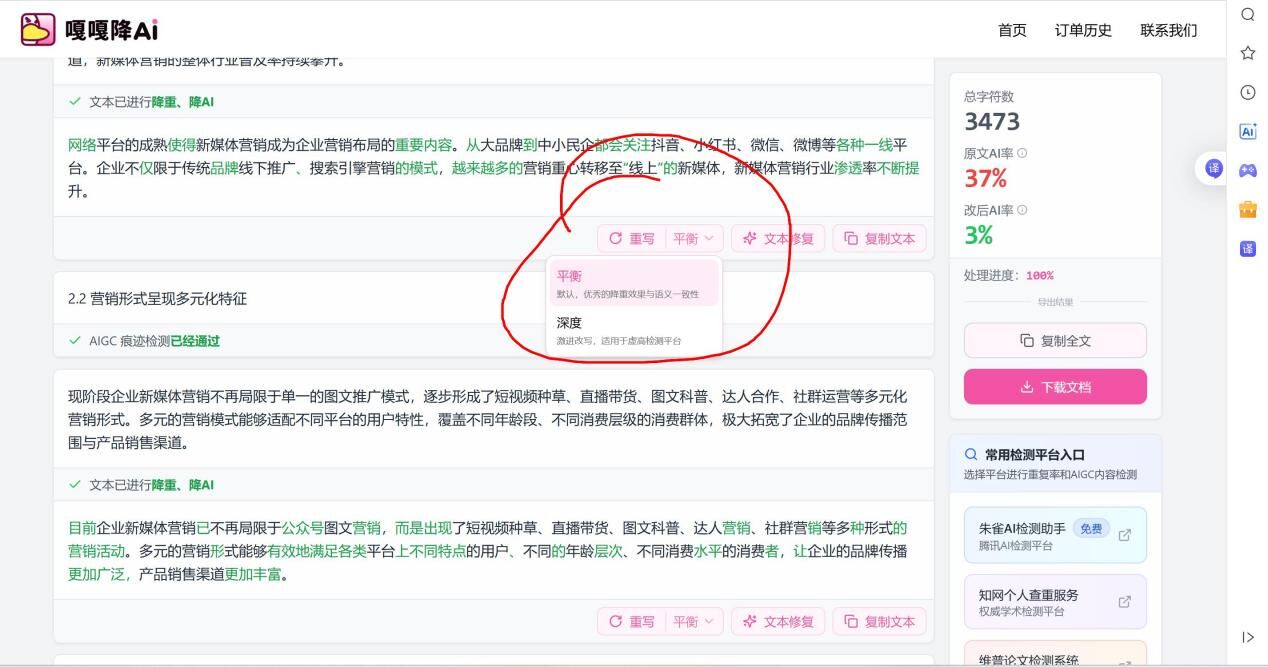This screenshot has width=1268, height=667.
Task: Collapse the browser sidebar with bottom arrow
Action: click(x=1248, y=637)
